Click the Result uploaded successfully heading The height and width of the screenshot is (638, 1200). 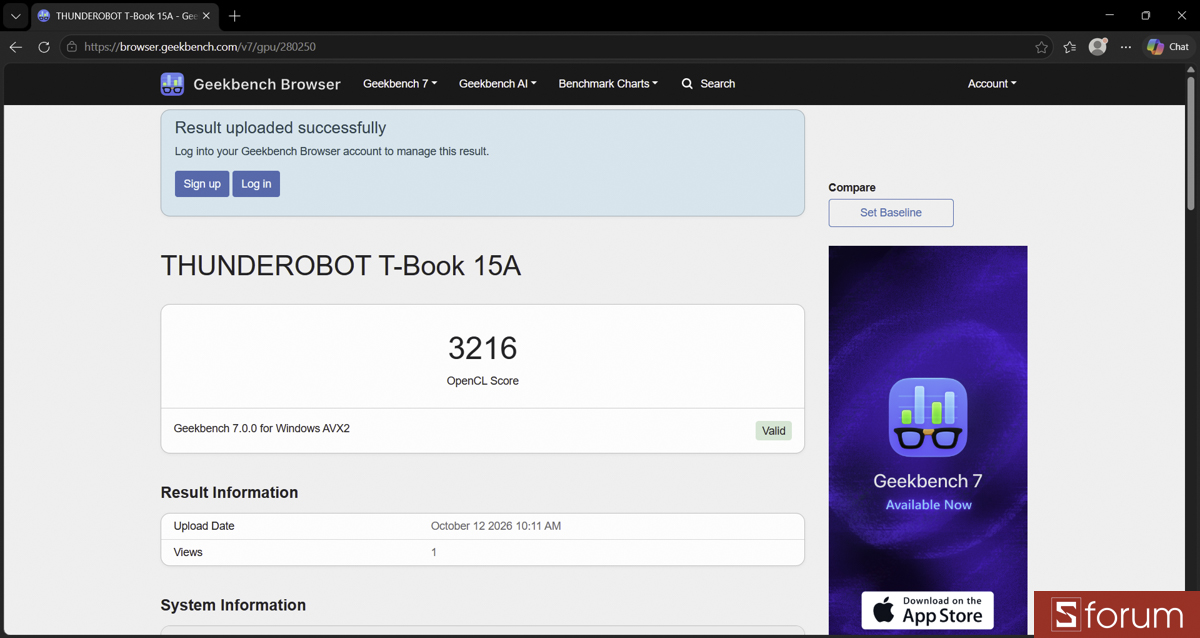click(280, 128)
